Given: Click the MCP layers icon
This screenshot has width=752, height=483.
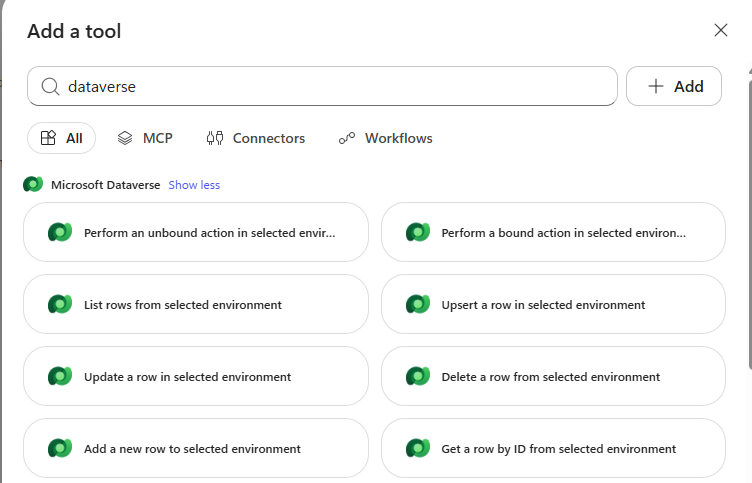Looking at the screenshot, I should pos(125,138).
